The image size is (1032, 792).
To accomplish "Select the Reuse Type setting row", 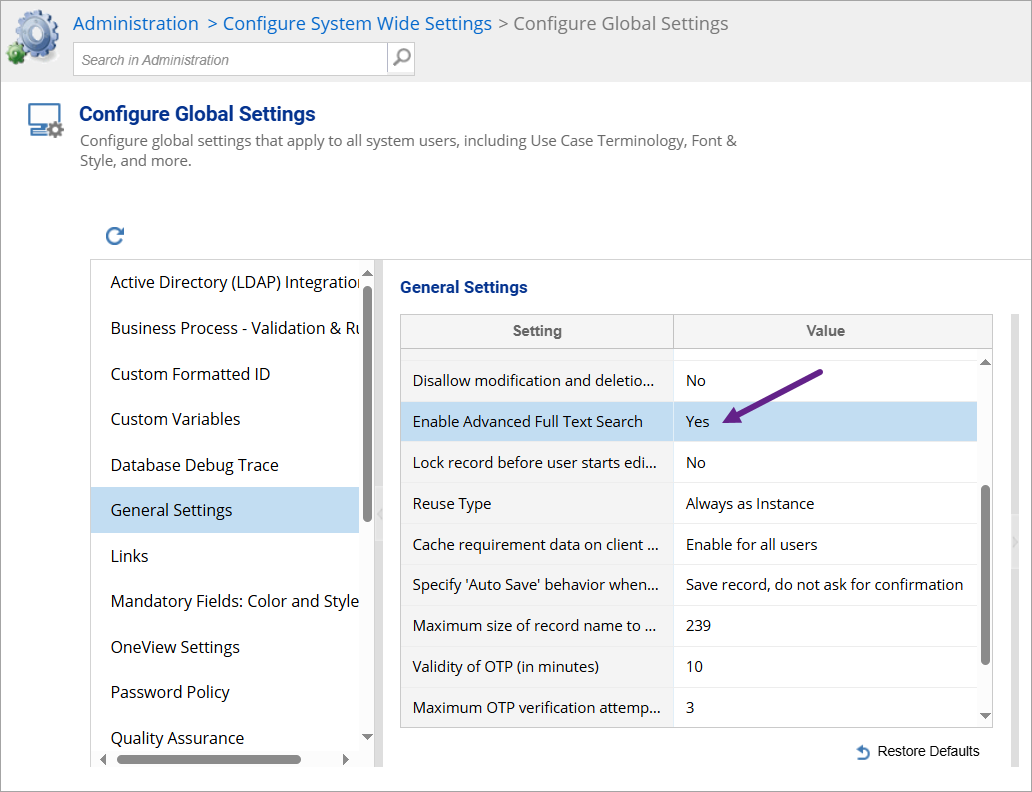I will pyautogui.click(x=688, y=504).
